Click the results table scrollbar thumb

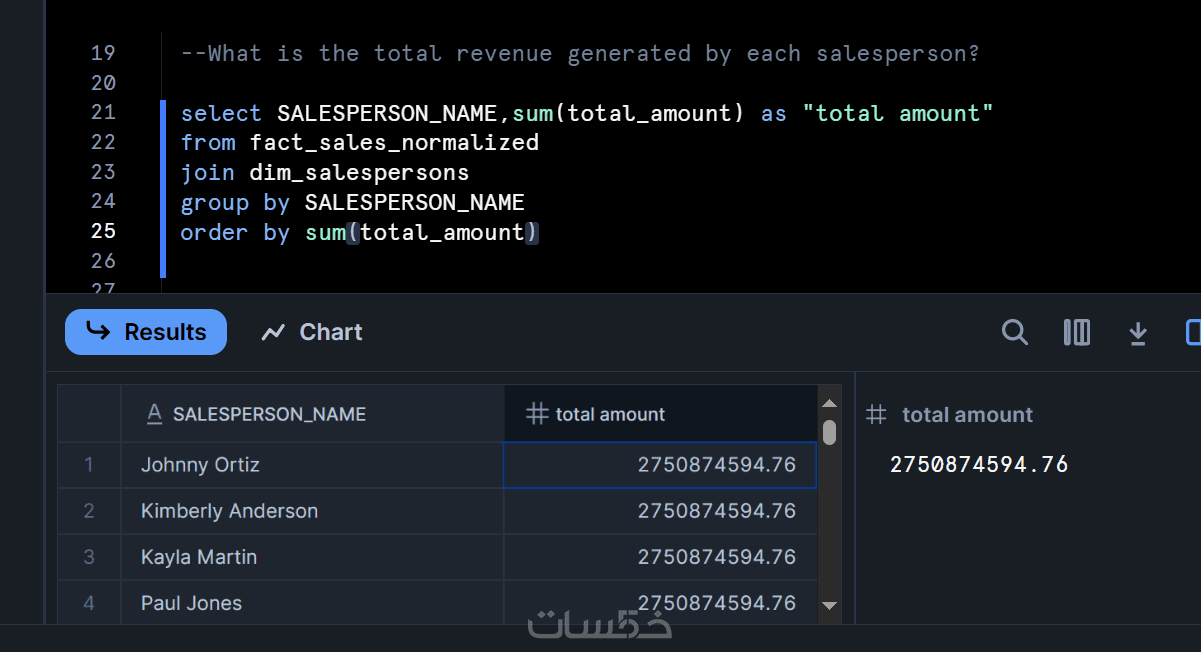[829, 432]
